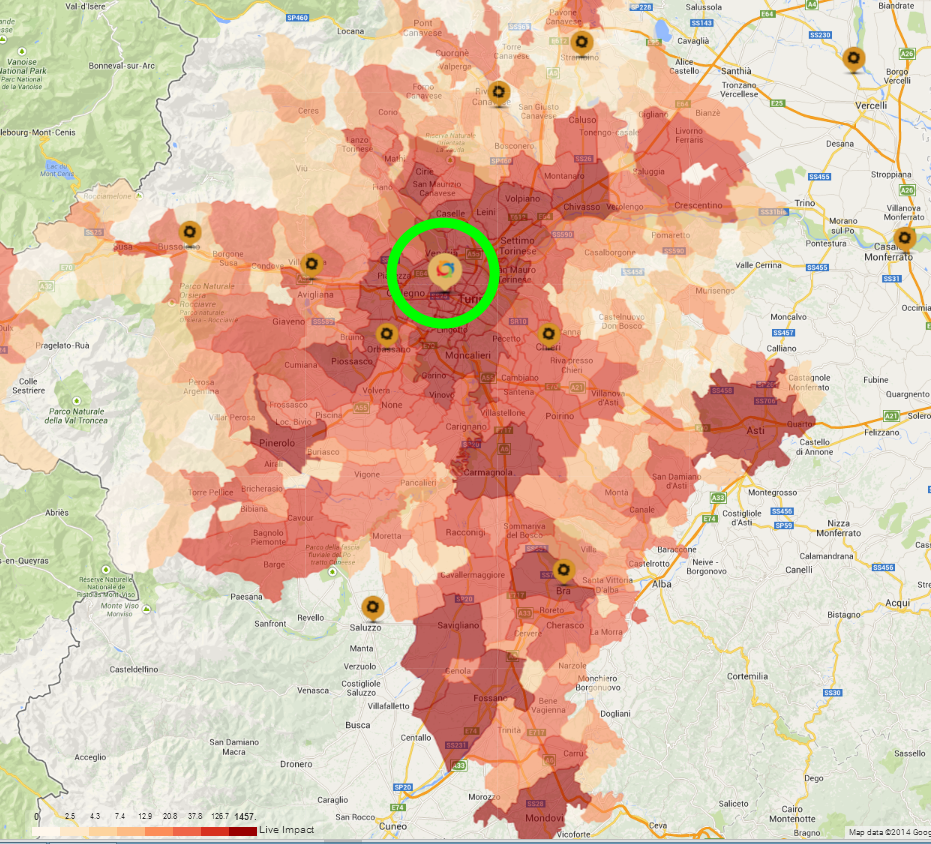Image resolution: width=931 pixels, height=844 pixels.
Task: Select the Saluzzo map pin
Action: [x=373, y=607]
